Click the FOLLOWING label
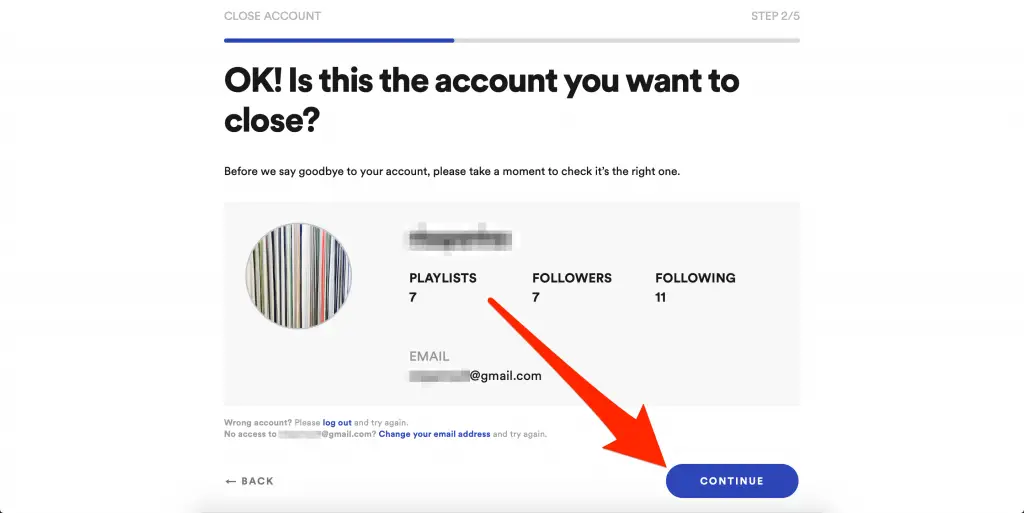Image resolution: width=1024 pixels, height=513 pixels. click(696, 278)
